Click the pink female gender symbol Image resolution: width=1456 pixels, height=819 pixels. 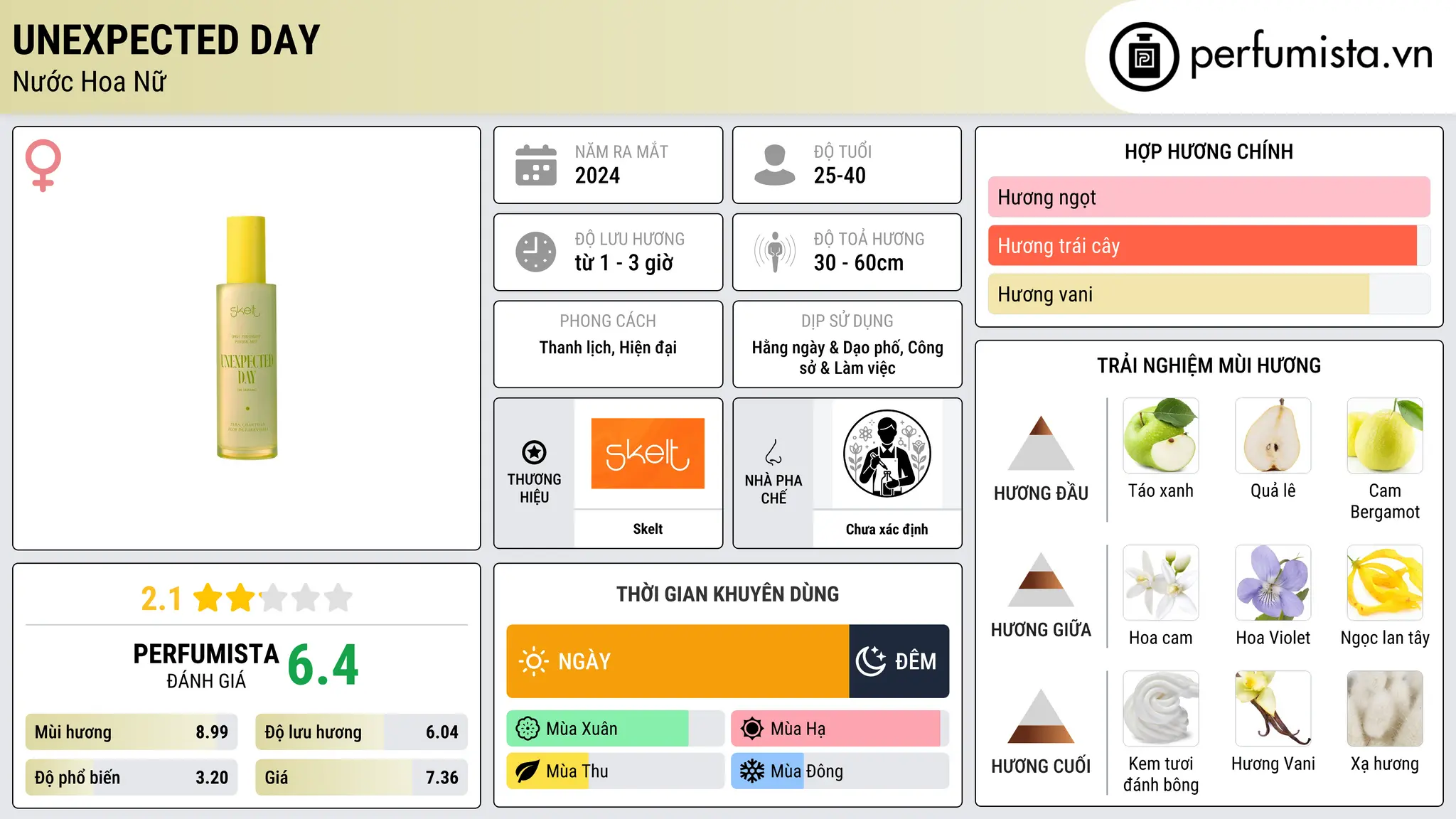coord(43,165)
